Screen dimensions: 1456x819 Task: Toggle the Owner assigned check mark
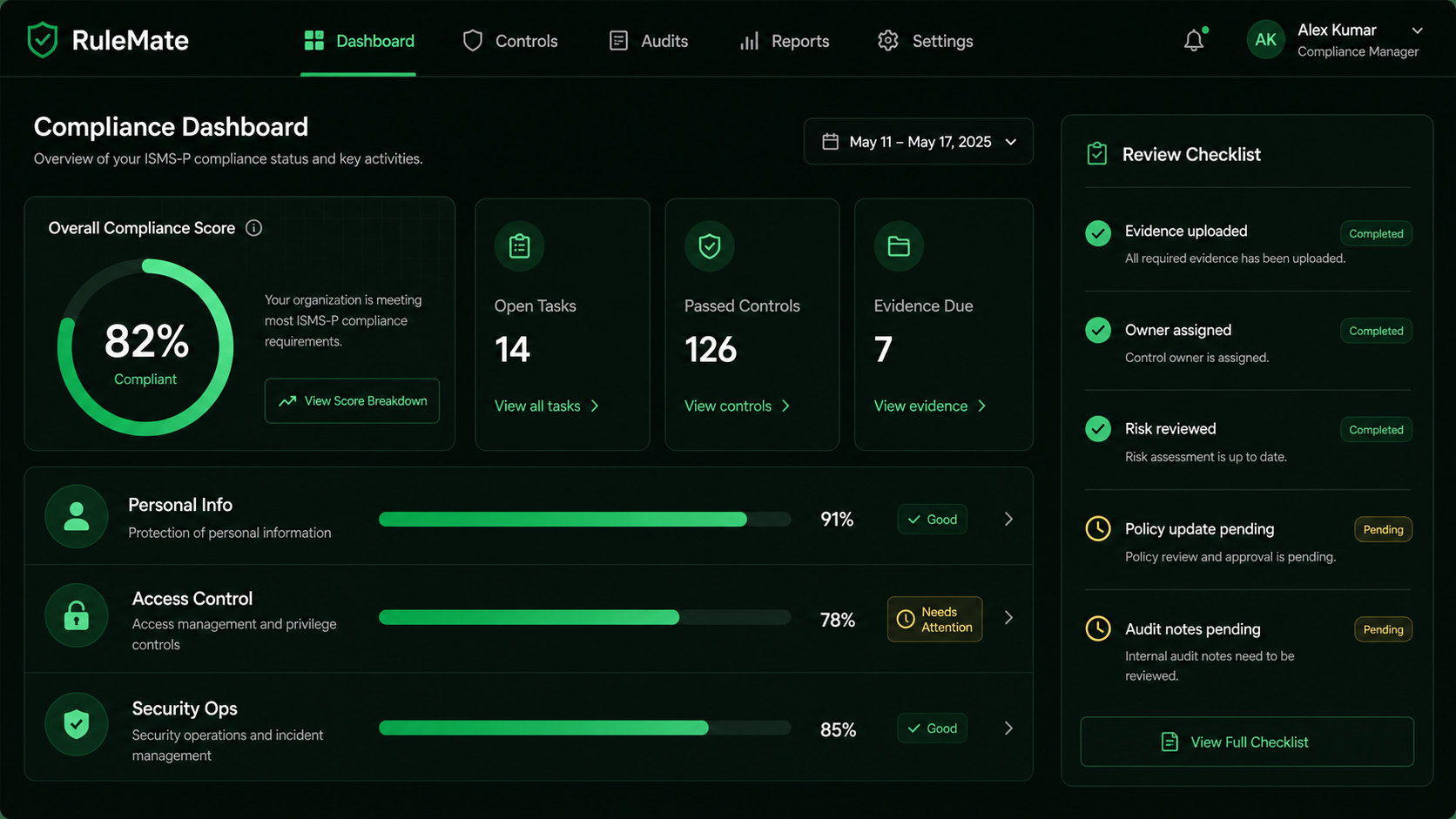coord(1098,331)
